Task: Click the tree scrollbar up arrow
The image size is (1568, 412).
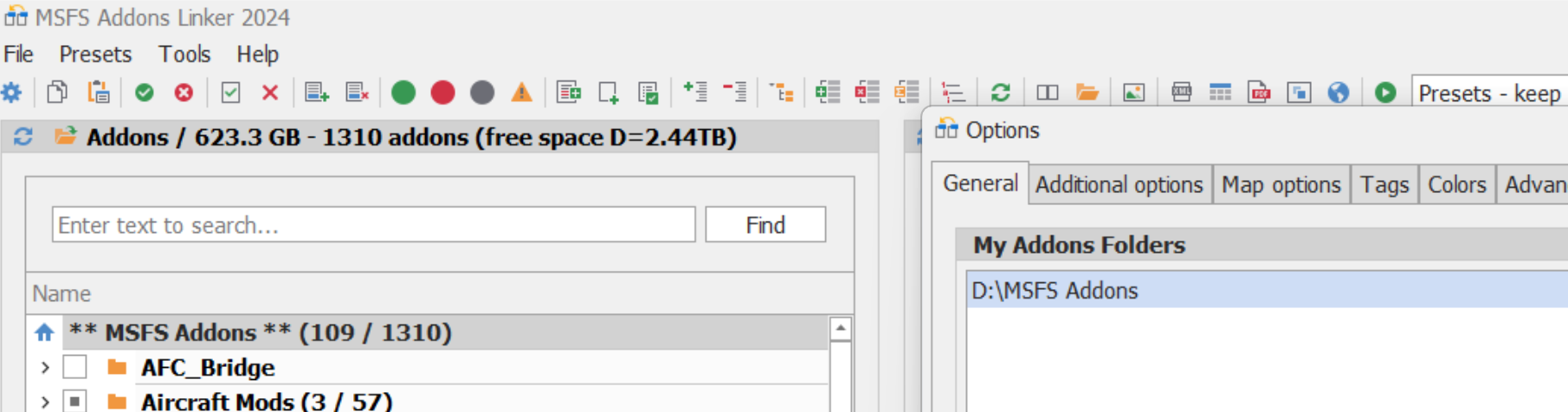Action: (x=840, y=329)
